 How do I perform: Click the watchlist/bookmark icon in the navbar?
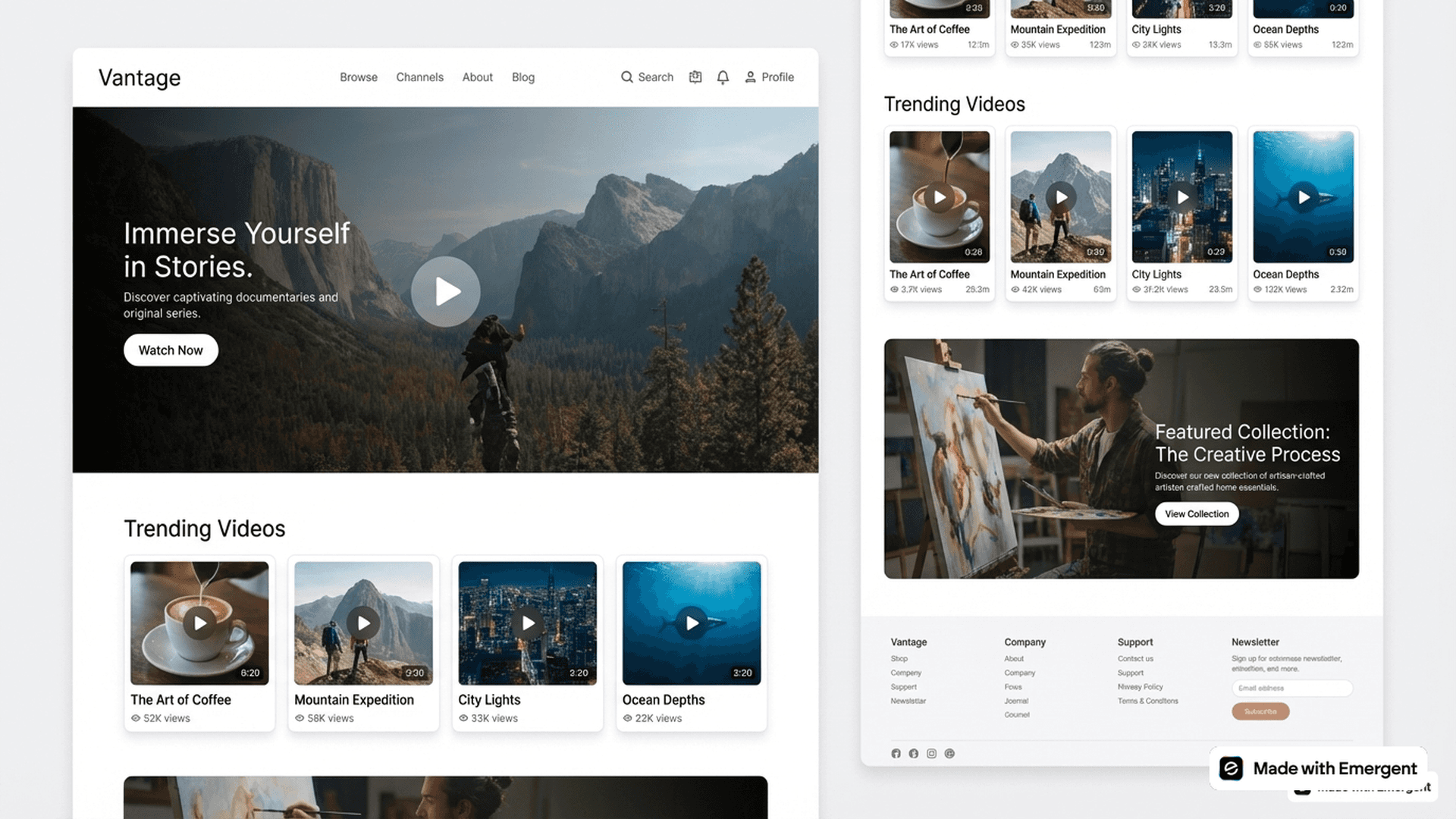point(695,77)
